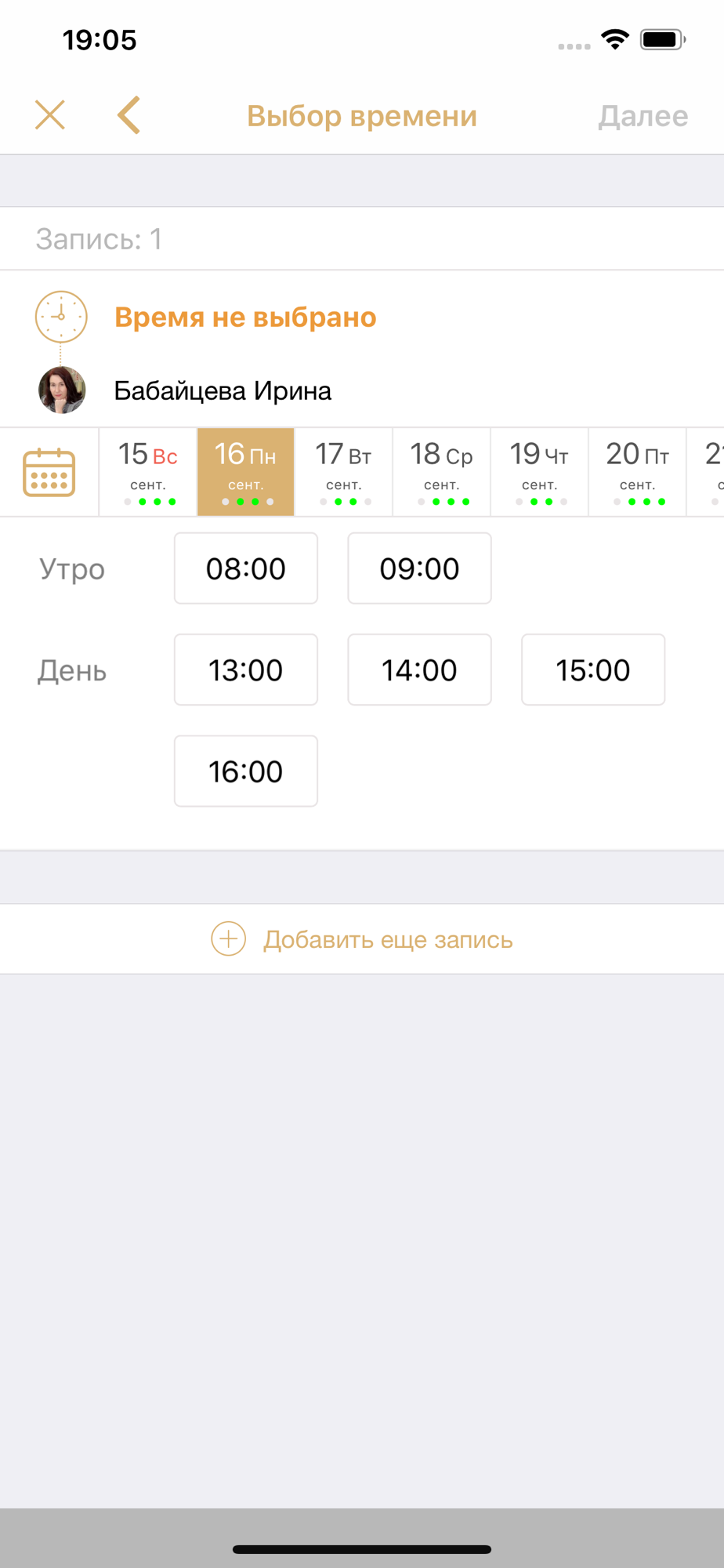The width and height of the screenshot is (724, 1568).
Task: Tap the Wi-Fi status icon
Action: tap(615, 39)
